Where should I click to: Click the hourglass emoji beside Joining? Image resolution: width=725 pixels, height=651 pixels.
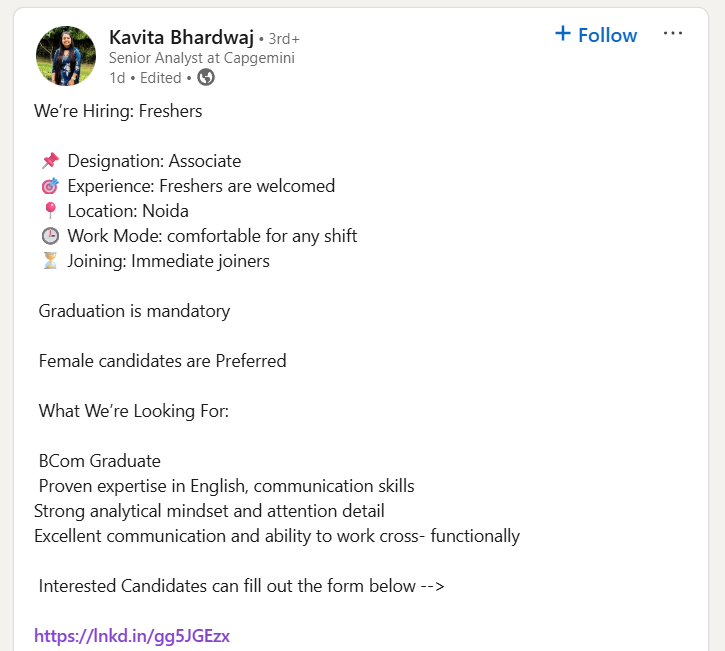click(50, 261)
